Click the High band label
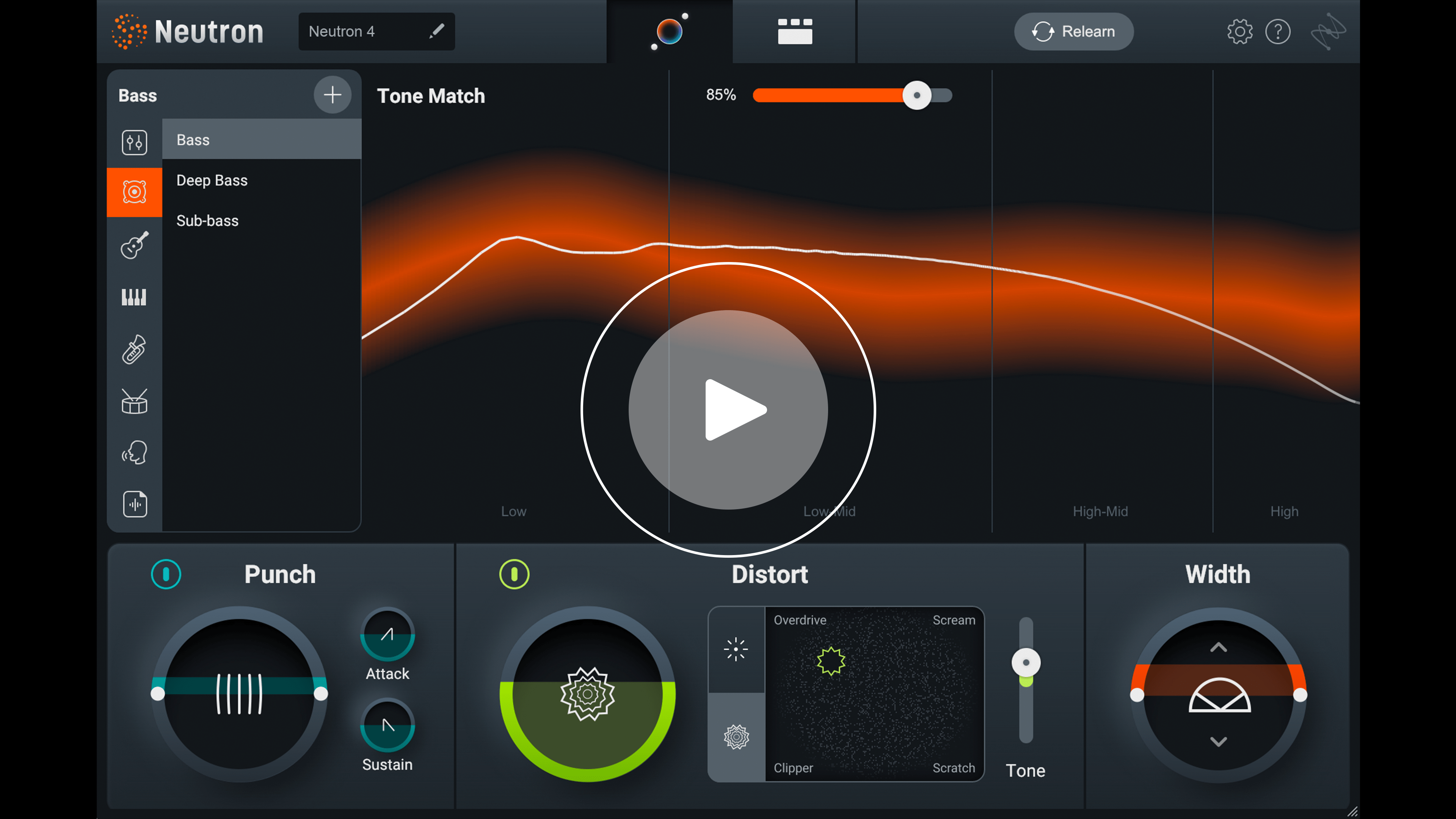Screen dimensions: 1456x819 click(x=1284, y=511)
